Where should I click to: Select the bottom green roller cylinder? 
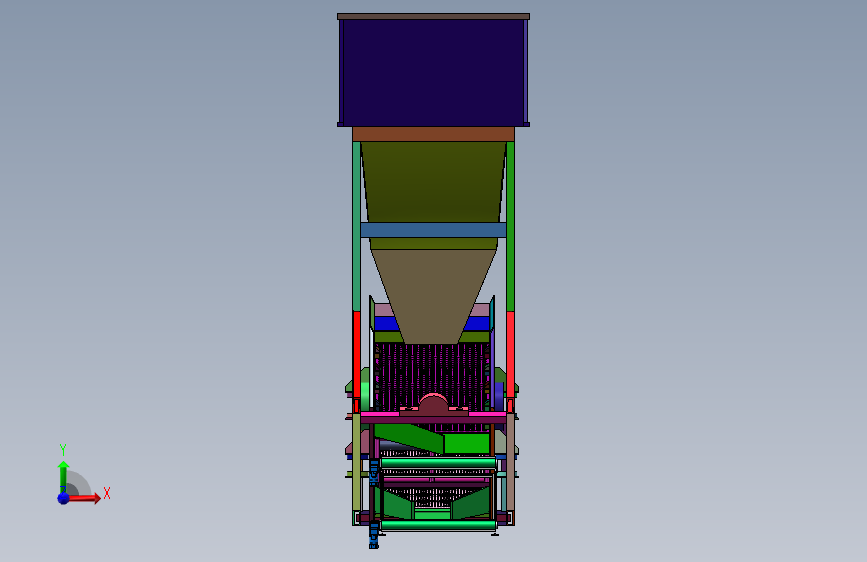pos(438,524)
